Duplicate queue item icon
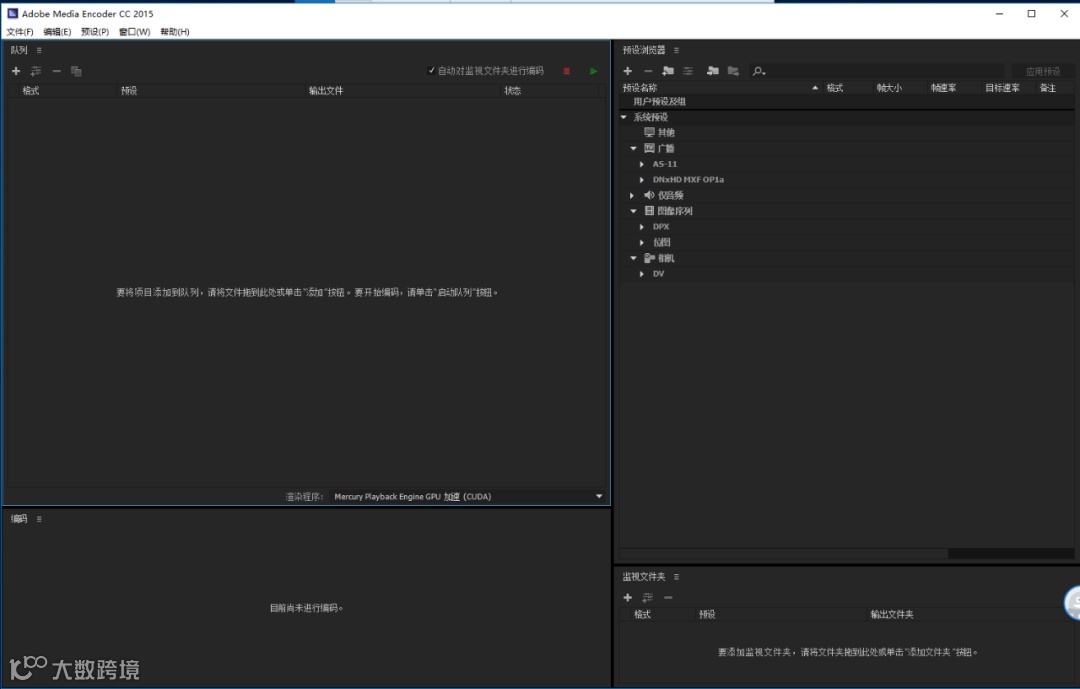This screenshot has width=1080, height=689. (76, 71)
